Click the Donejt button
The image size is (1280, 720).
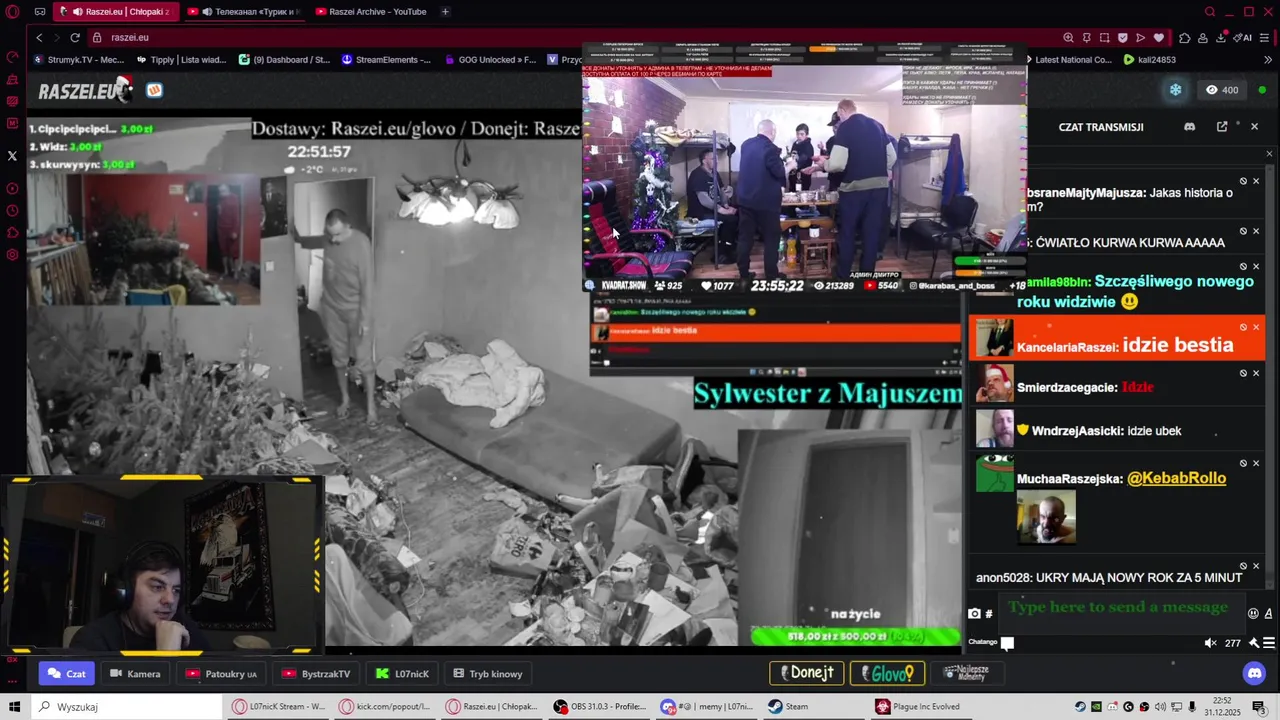tap(807, 673)
